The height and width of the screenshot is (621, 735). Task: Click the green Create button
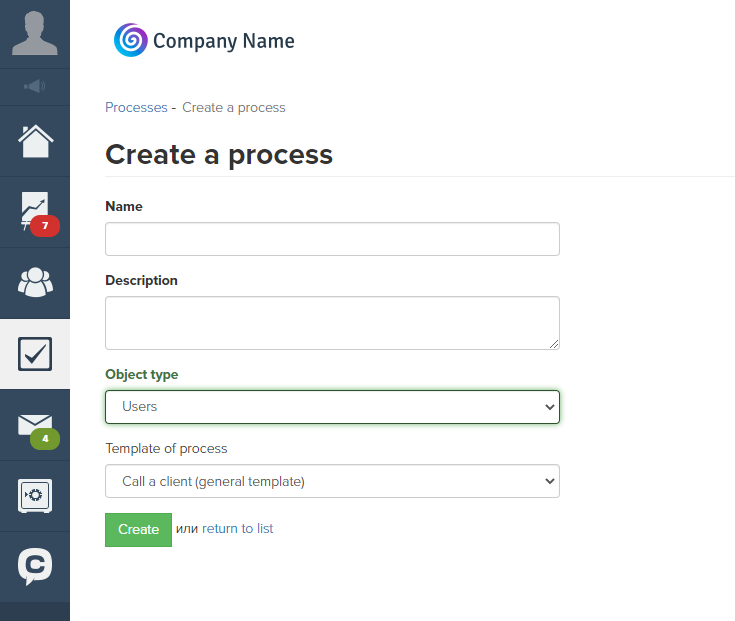point(138,530)
